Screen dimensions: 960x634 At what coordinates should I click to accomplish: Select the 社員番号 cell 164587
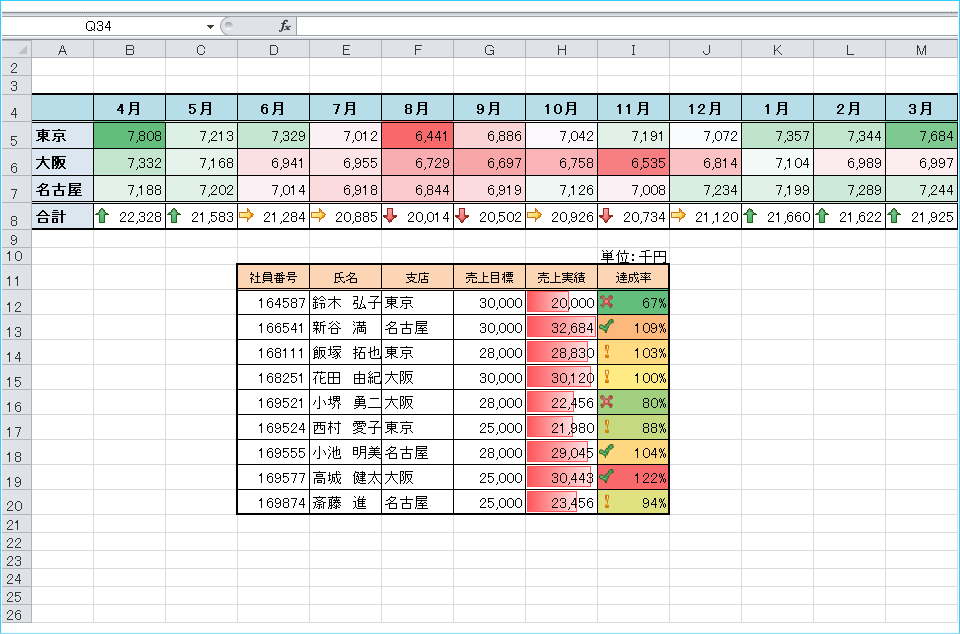coord(273,301)
